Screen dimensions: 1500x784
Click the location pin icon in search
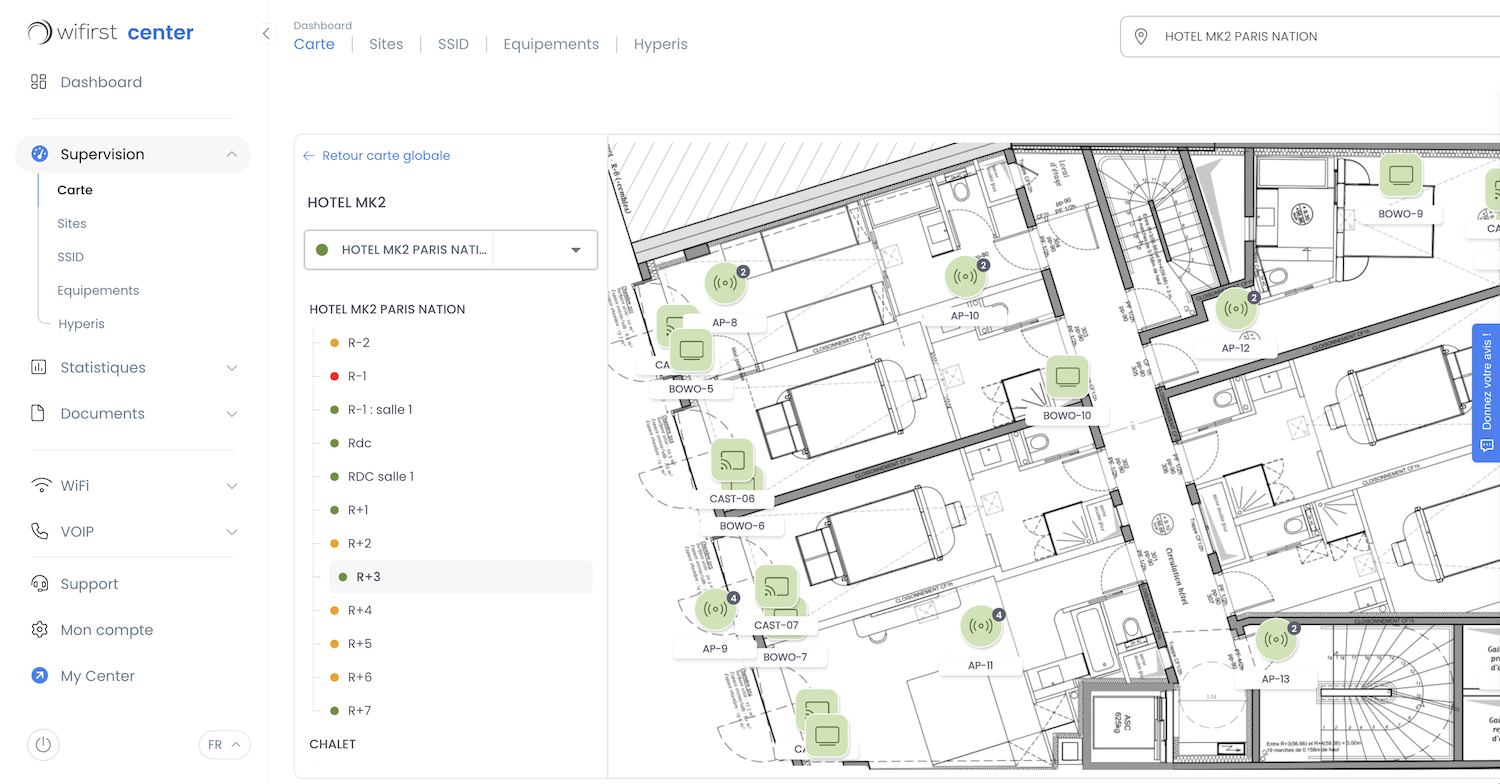(1141, 36)
